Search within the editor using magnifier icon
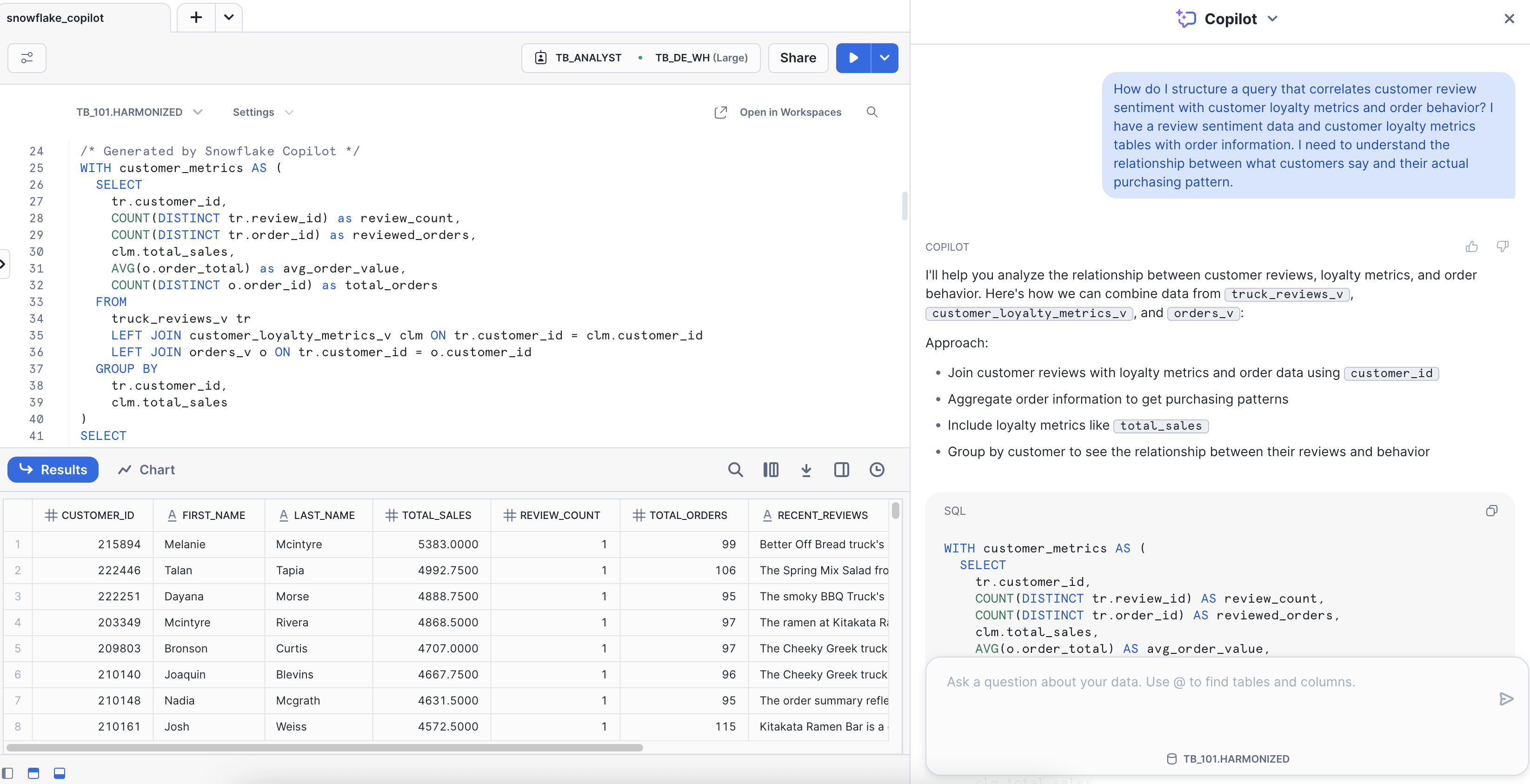Viewport: 1530px width, 784px height. 871,112
